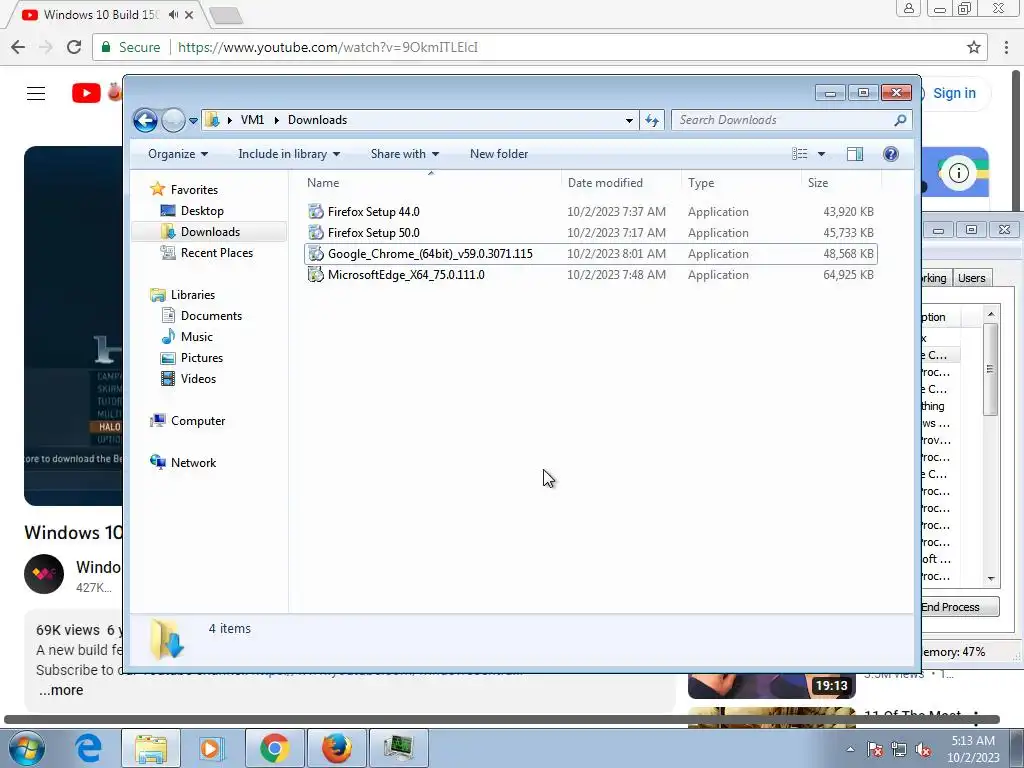
Task: Click the End Process button in Task Manager
Action: [x=959, y=607]
